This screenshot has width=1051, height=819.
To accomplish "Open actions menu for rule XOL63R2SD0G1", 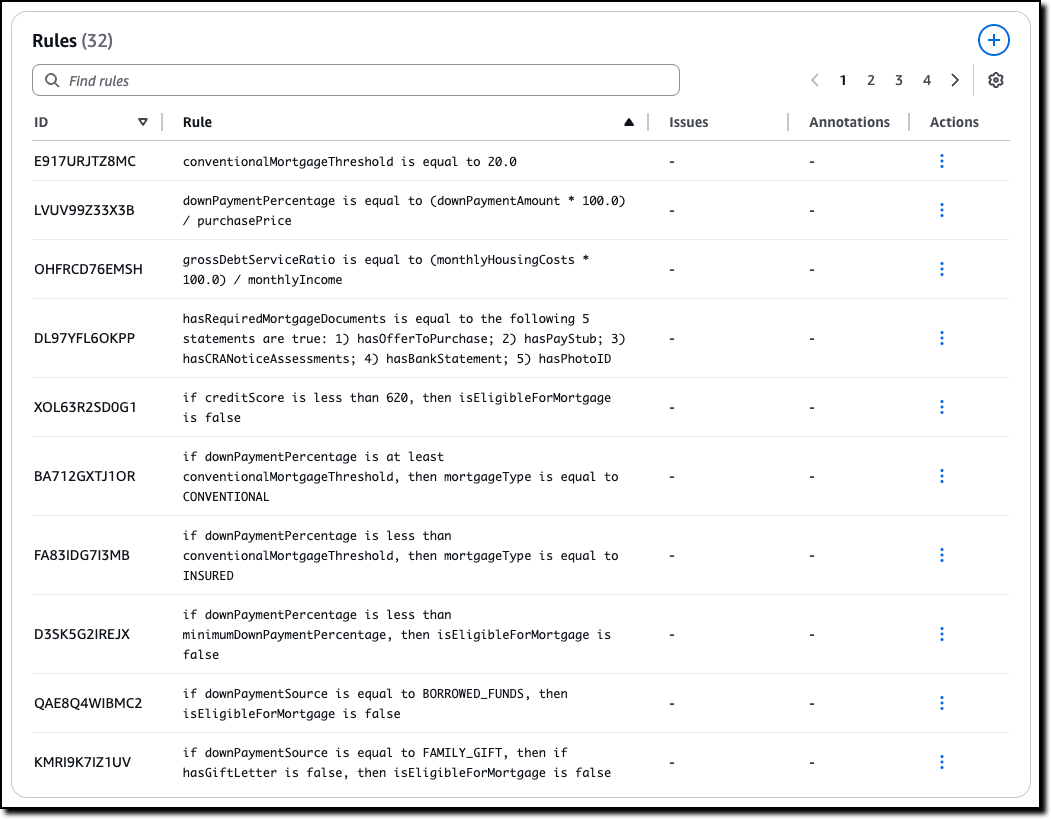I will coord(942,407).
